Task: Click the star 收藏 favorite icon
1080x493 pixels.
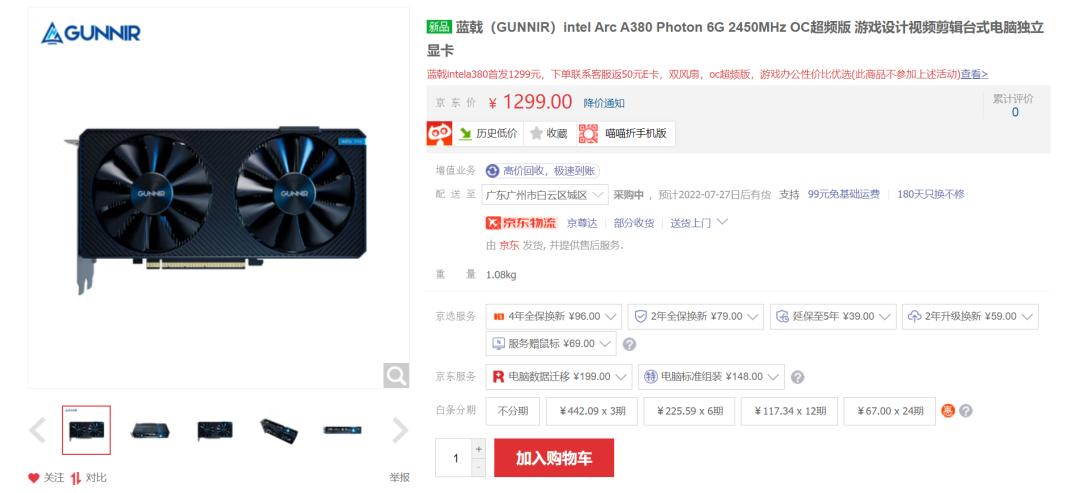Action: 537,134
